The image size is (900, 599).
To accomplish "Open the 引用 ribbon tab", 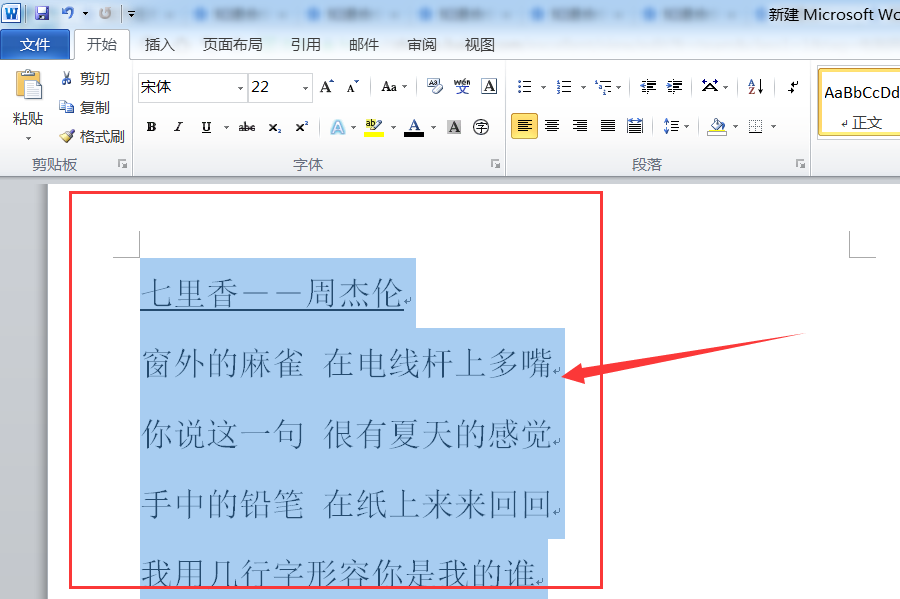I will pos(305,44).
